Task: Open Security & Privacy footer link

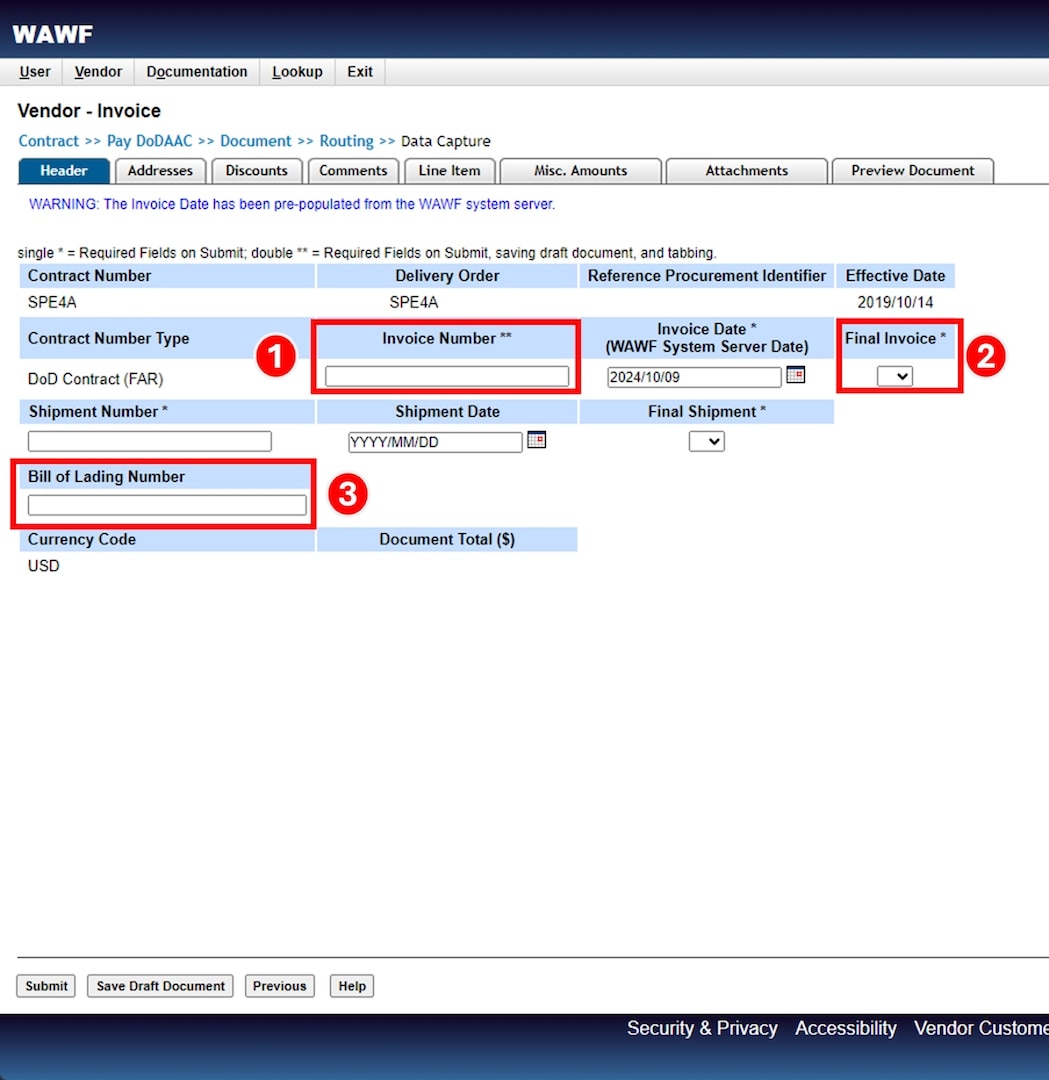Action: coord(702,1028)
